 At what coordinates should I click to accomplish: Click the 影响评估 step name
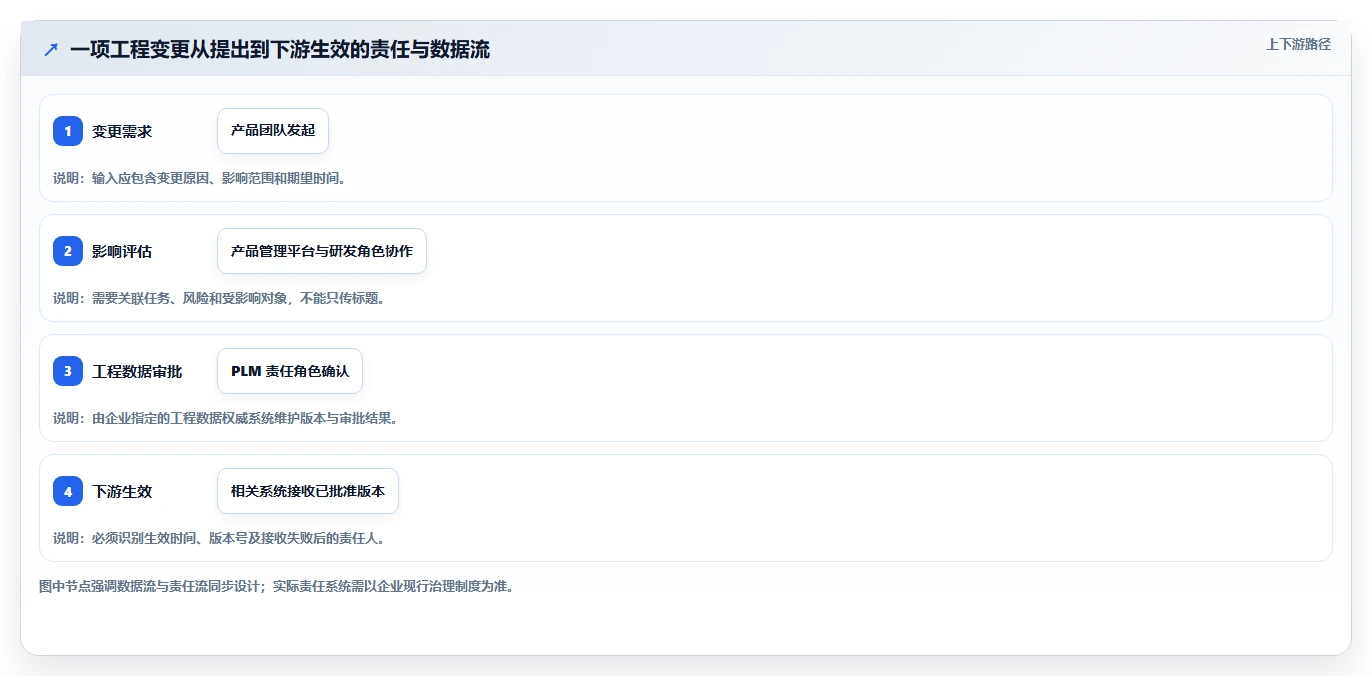[122, 251]
